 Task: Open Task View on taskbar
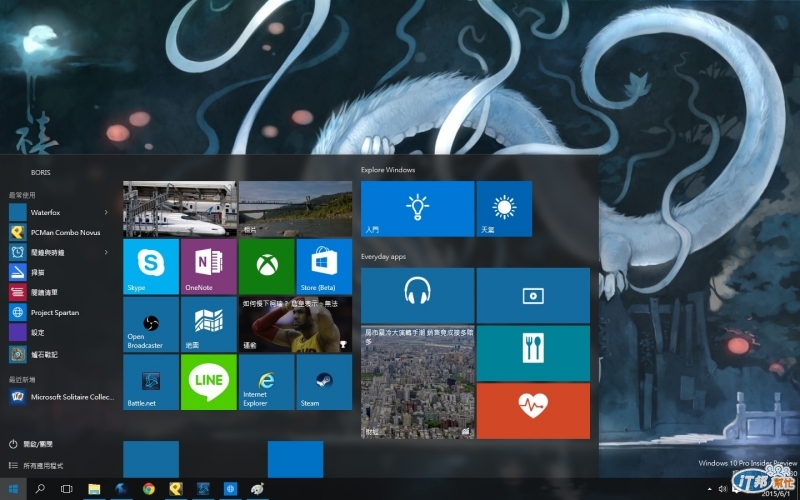pos(66,489)
